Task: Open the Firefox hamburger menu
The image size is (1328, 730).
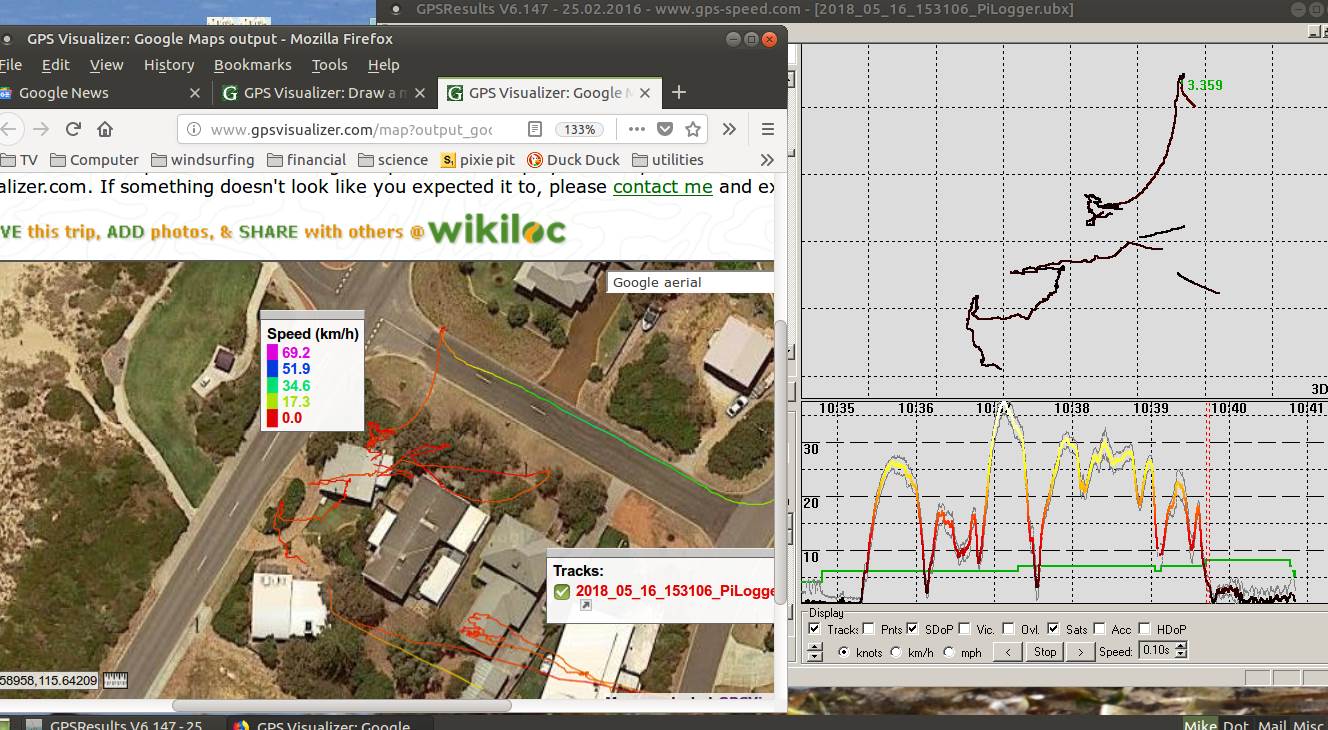Action: 768,129
